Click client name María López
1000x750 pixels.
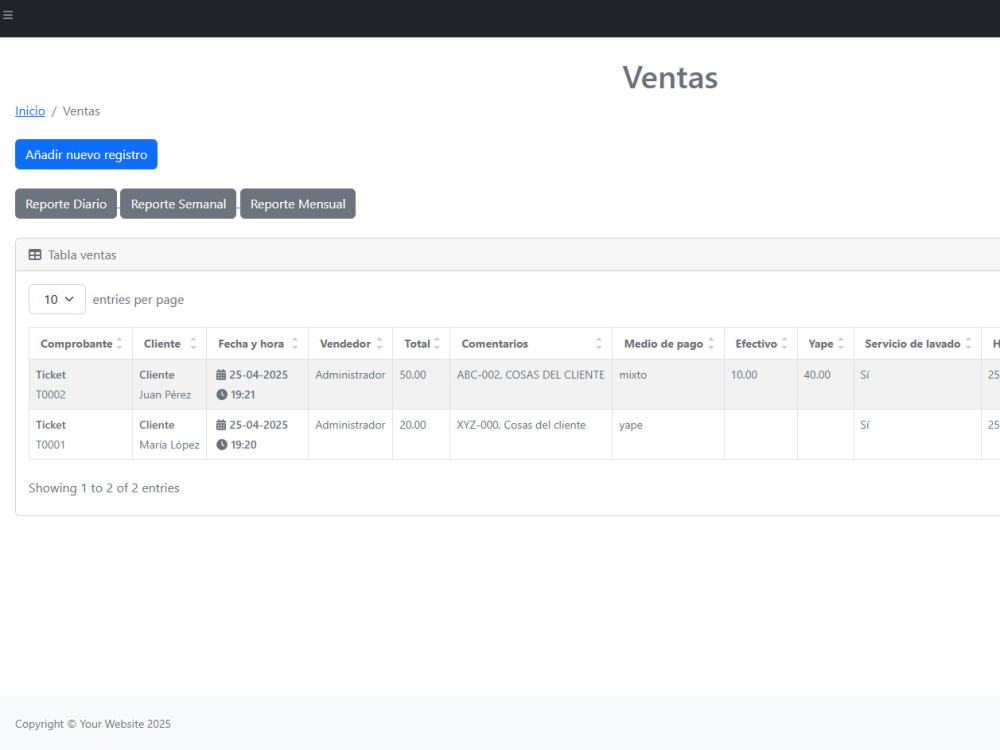(169, 445)
